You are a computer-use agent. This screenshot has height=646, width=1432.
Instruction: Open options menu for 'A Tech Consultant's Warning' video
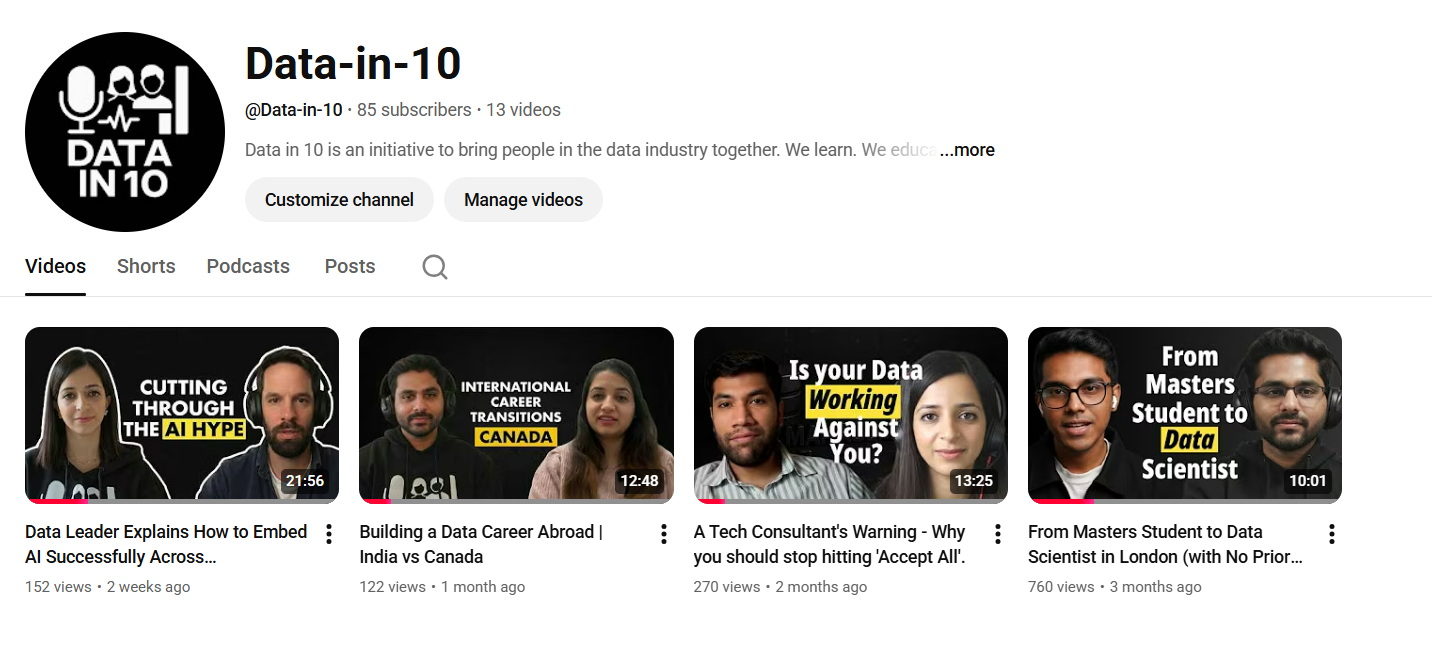pos(998,534)
